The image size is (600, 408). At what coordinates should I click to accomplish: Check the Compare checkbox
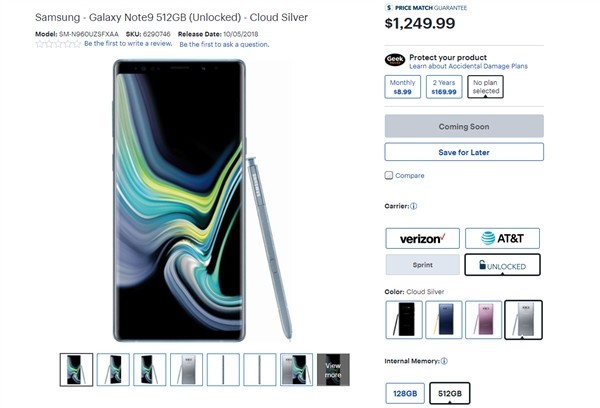389,175
